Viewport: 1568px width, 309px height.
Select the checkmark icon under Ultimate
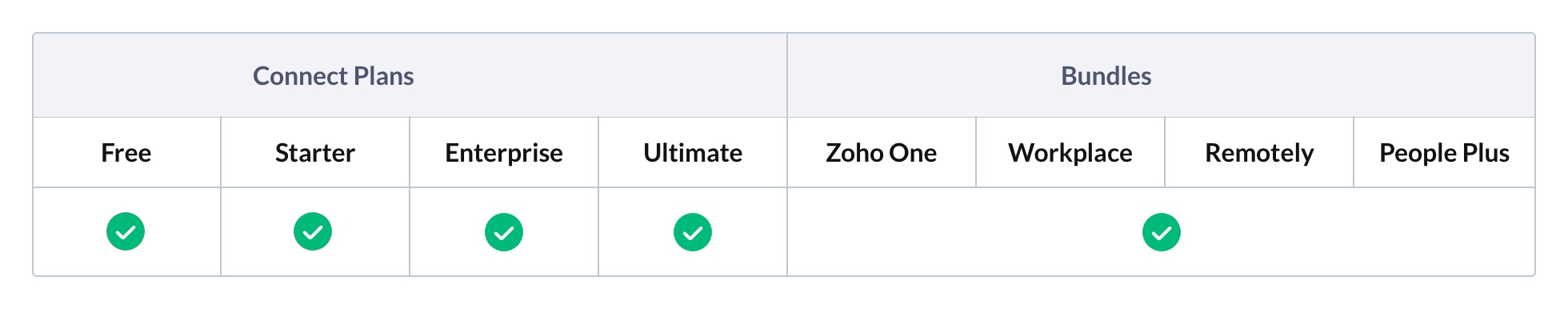(x=693, y=232)
